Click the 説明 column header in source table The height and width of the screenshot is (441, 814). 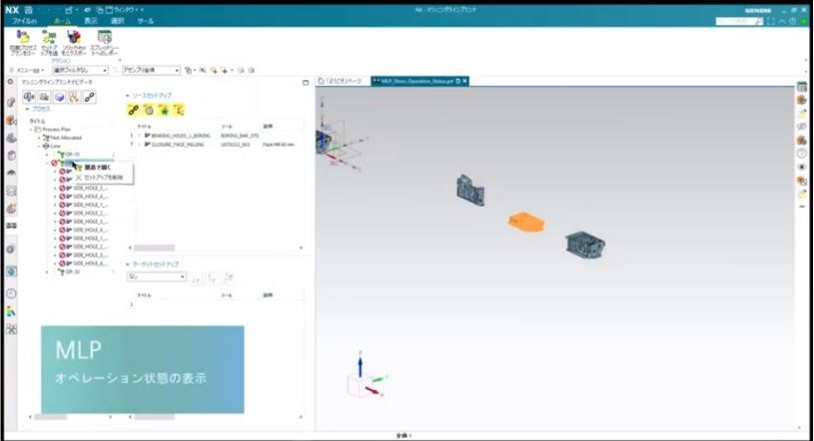click(268, 126)
